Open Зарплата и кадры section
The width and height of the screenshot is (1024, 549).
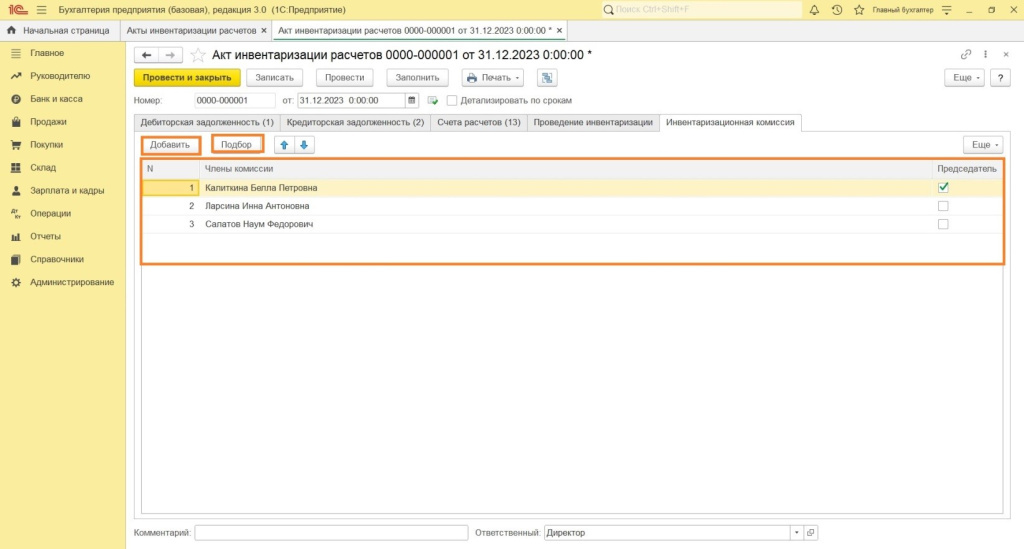coord(67,190)
